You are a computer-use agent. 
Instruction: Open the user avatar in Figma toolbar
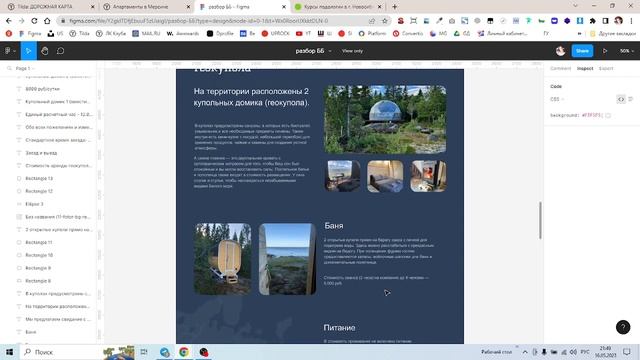coord(560,51)
